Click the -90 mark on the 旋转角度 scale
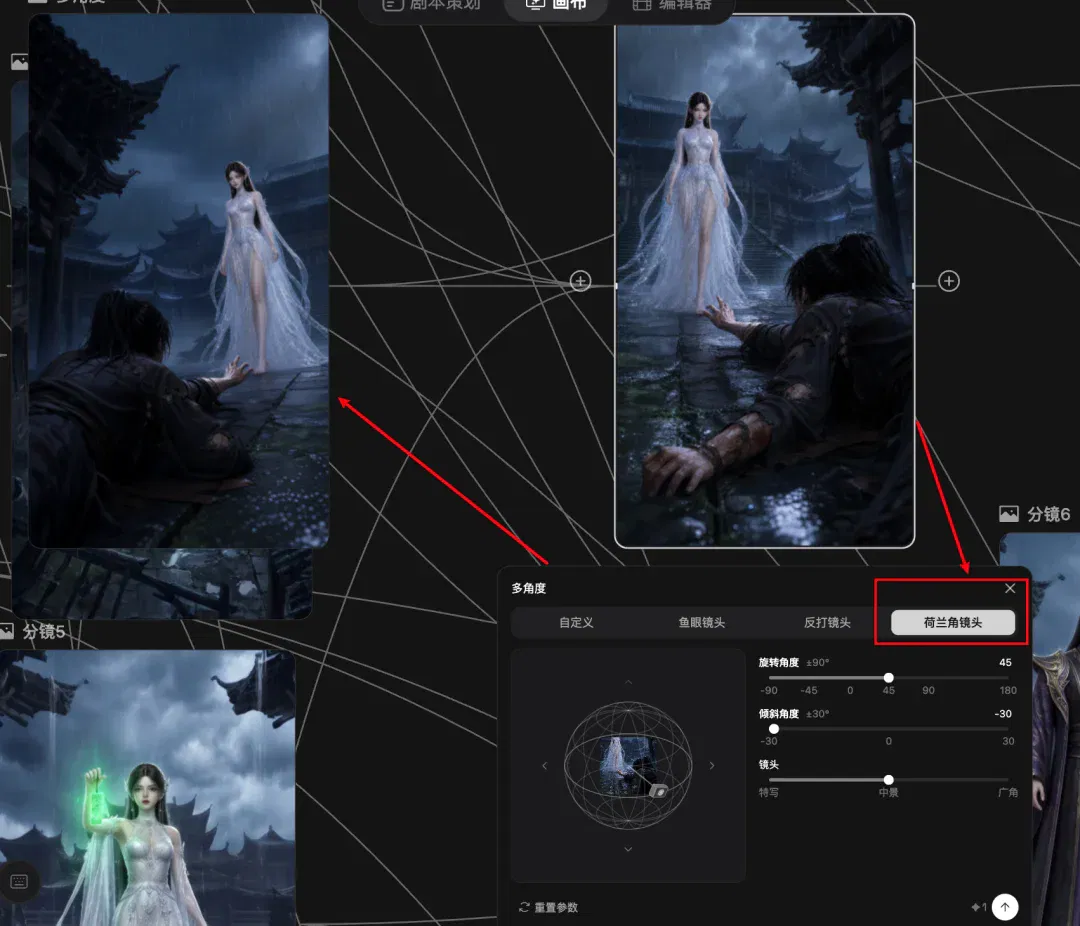 769,690
